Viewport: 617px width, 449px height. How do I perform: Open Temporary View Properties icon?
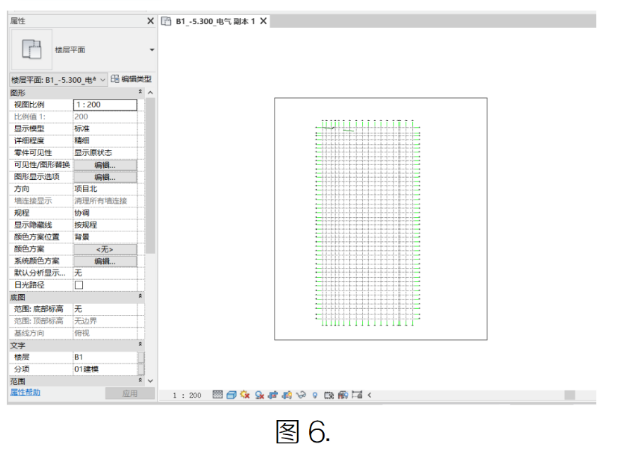click(x=329, y=395)
